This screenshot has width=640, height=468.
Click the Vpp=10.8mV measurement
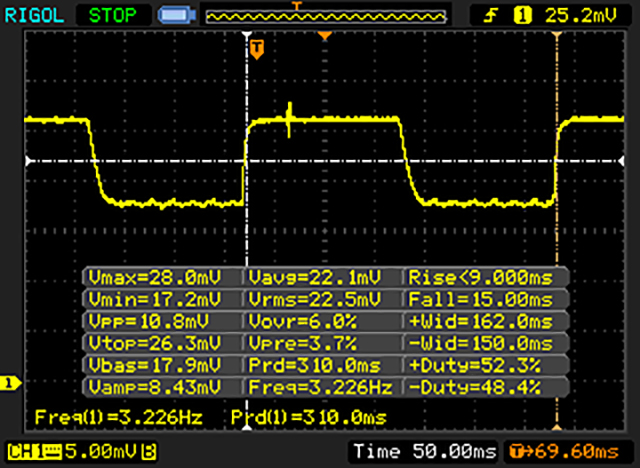tap(148, 322)
